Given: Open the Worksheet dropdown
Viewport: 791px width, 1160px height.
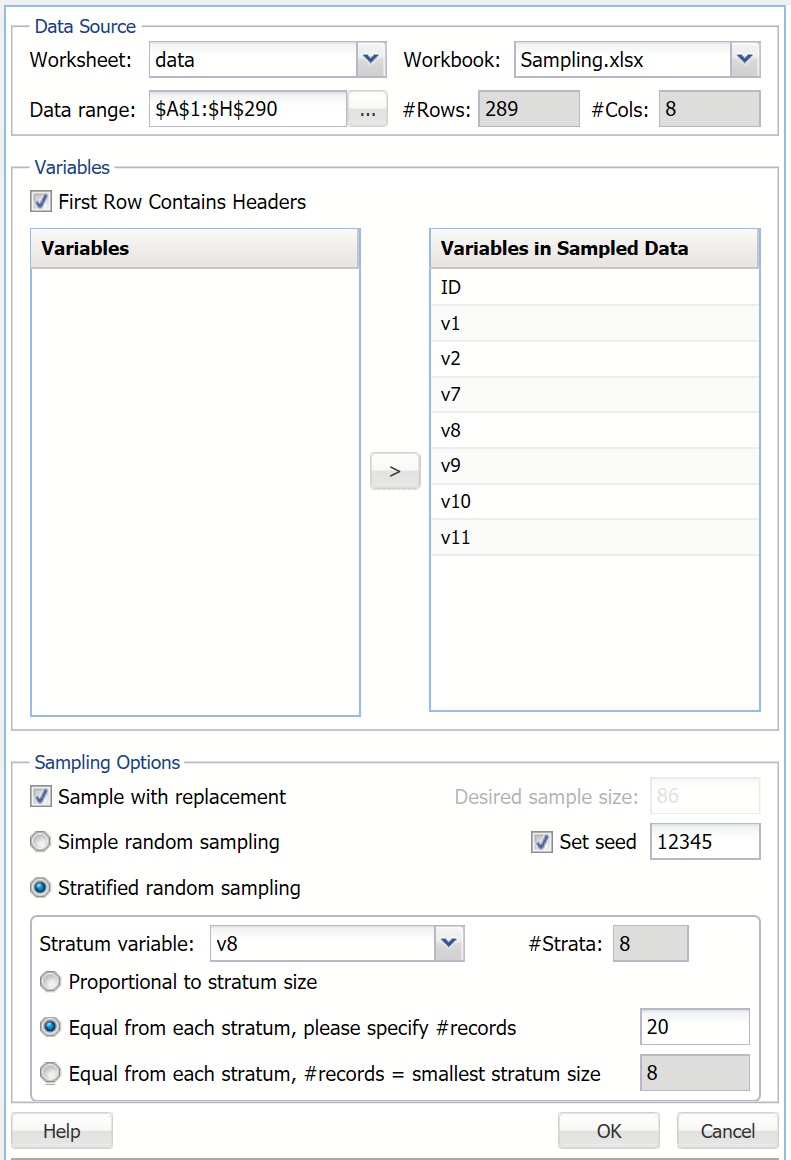Looking at the screenshot, I should [x=371, y=60].
